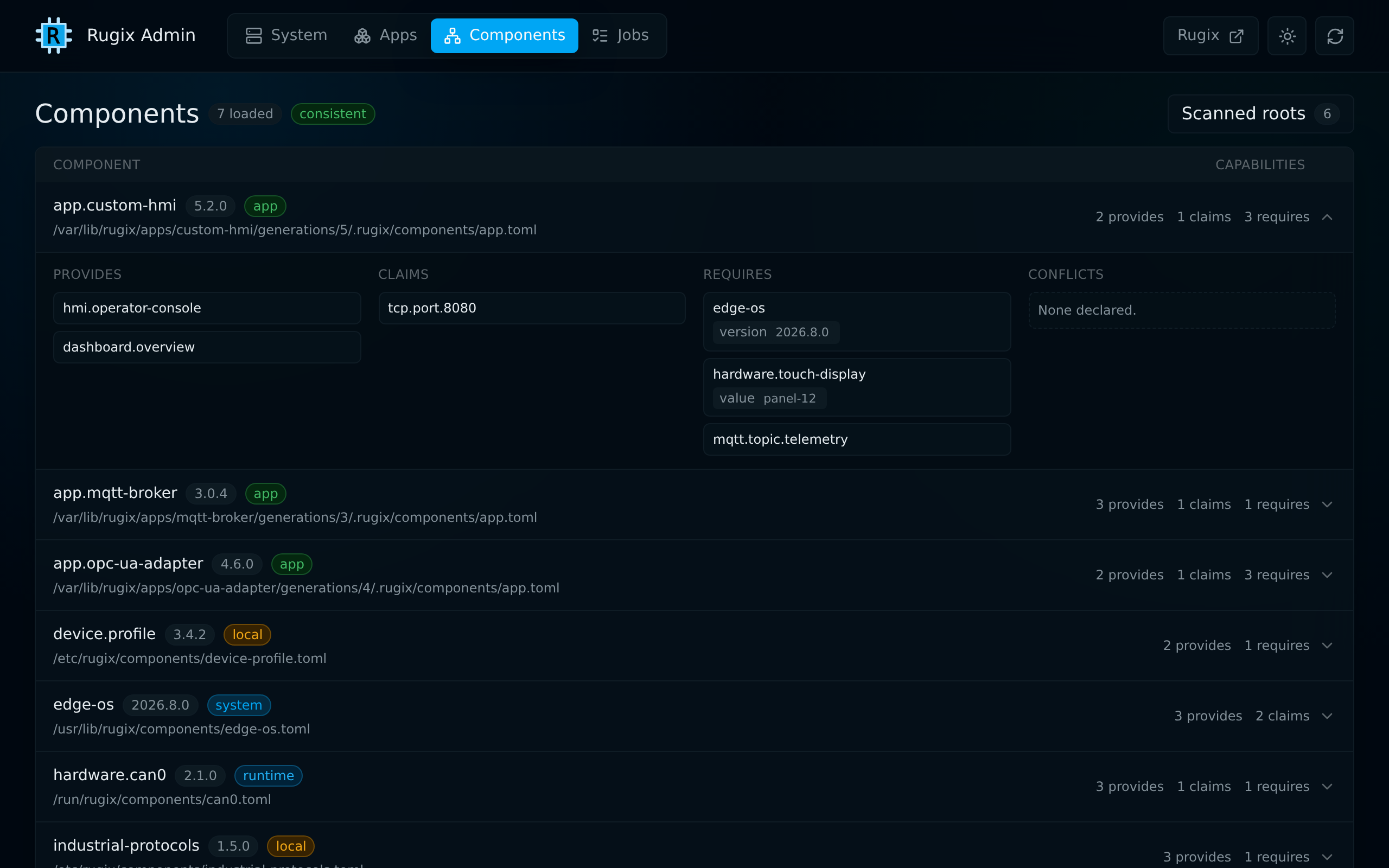
Task: Open the Jobs tab
Action: click(621, 36)
